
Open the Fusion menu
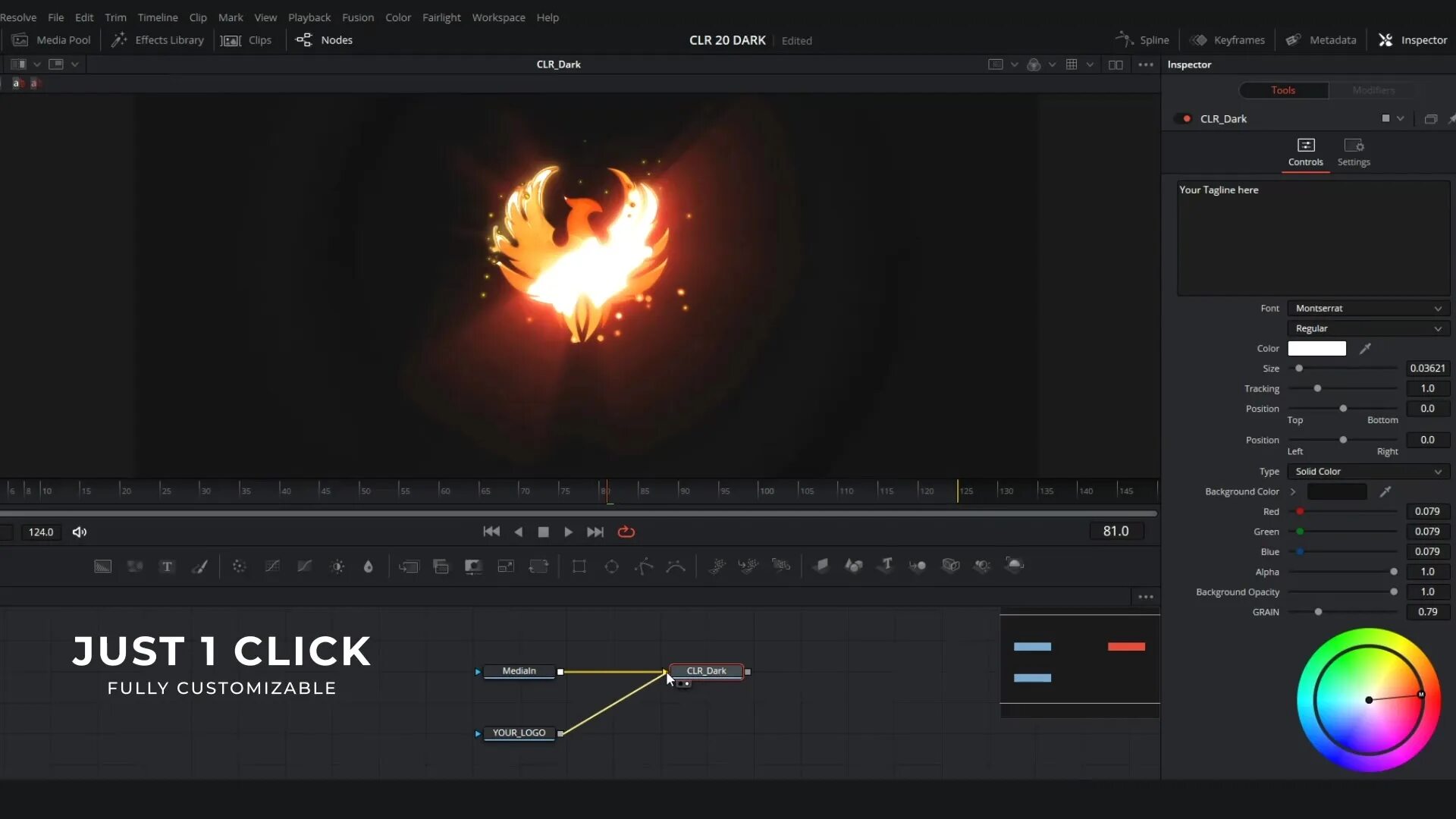point(357,17)
